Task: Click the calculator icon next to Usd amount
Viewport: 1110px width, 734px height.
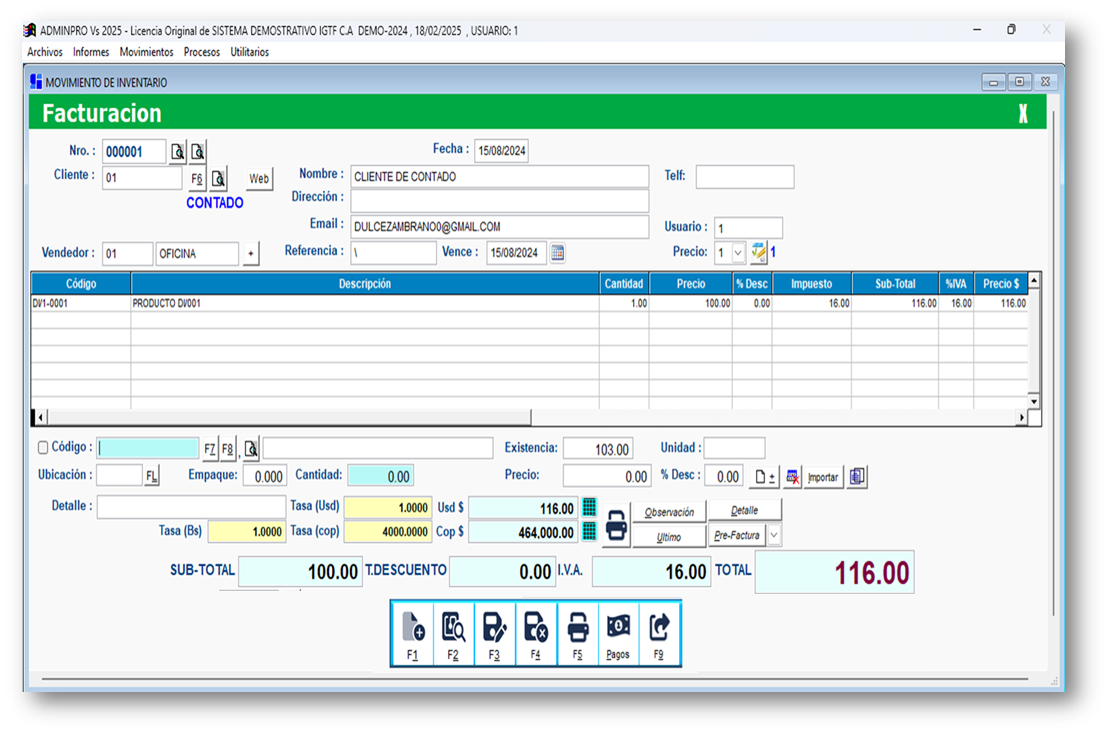Action: click(x=587, y=507)
